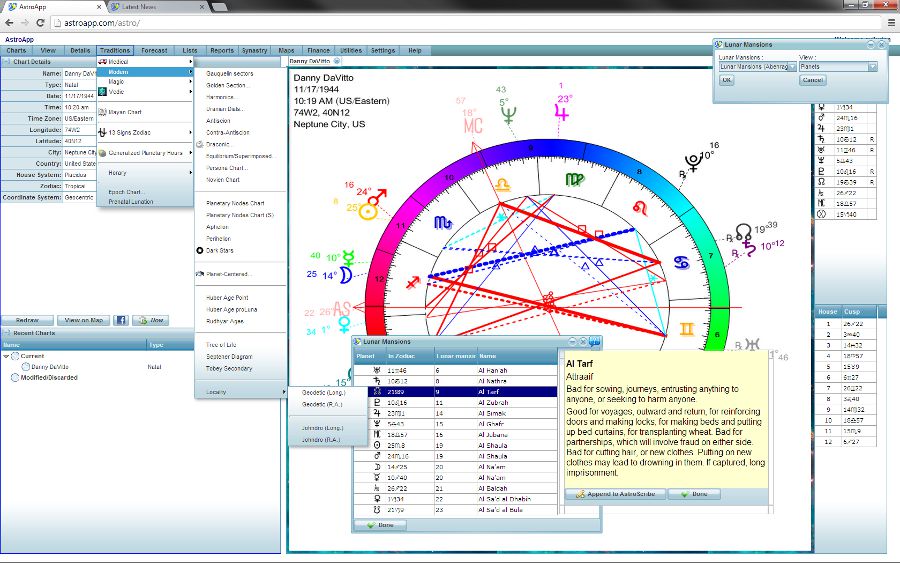
Task: Open the Forecast menu
Action: 154,50
